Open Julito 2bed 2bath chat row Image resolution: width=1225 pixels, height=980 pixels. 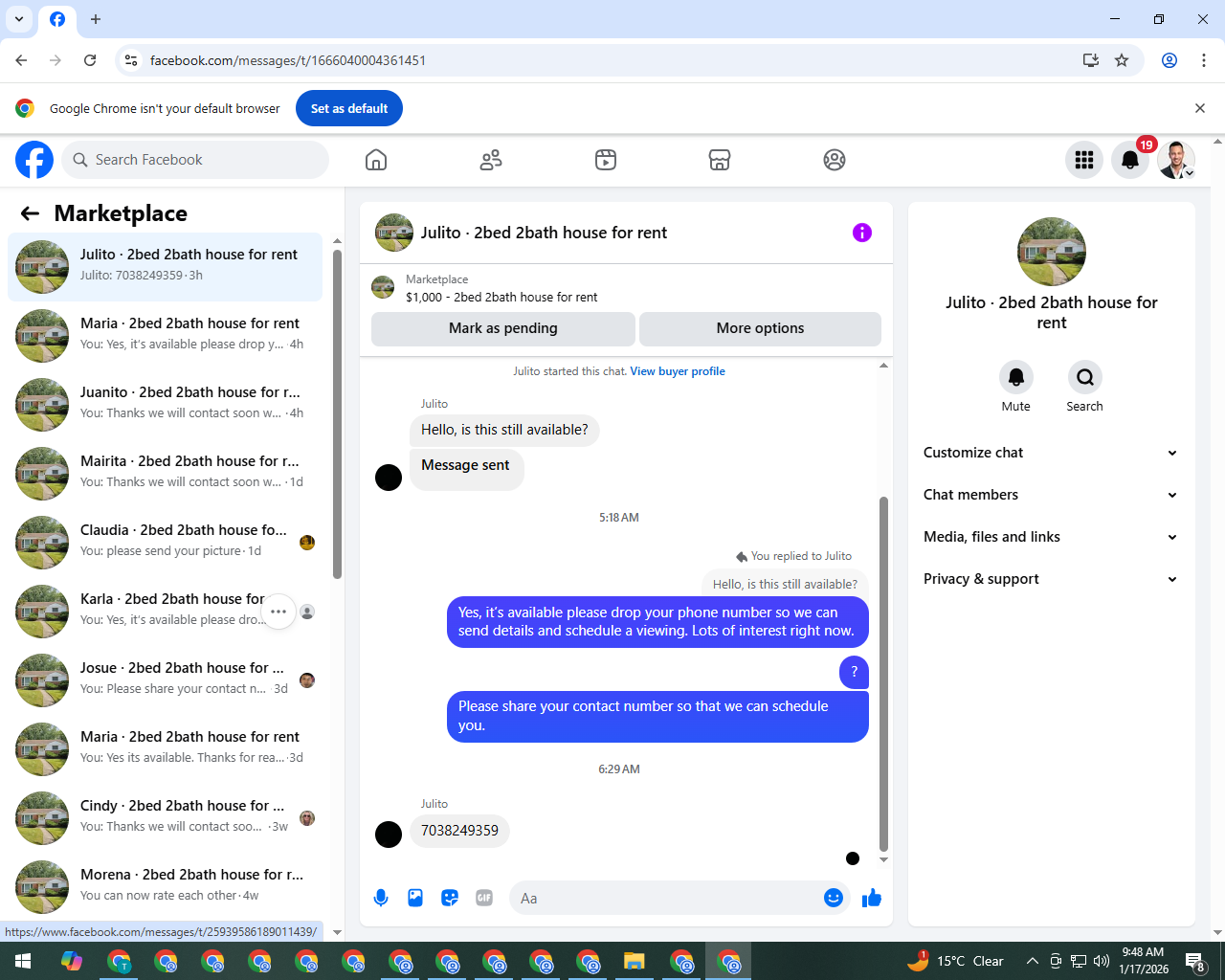(165, 267)
